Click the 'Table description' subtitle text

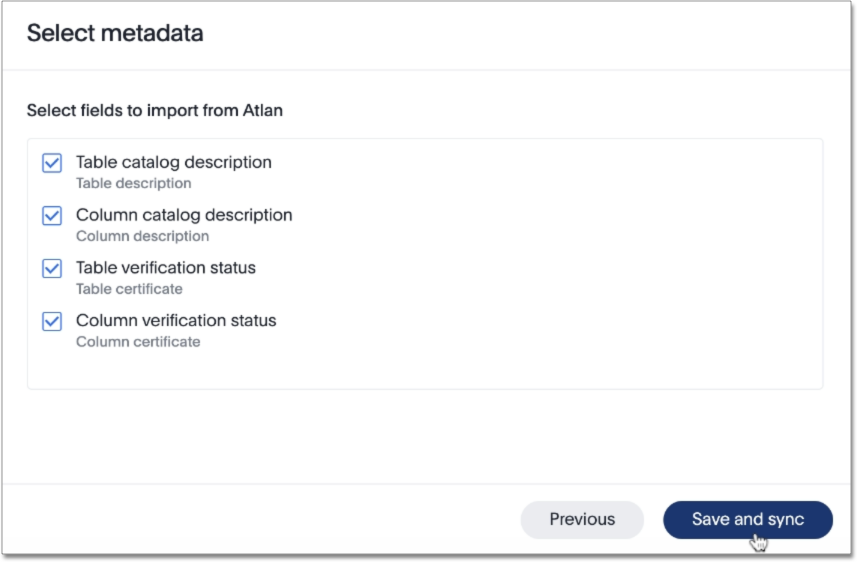tap(133, 184)
